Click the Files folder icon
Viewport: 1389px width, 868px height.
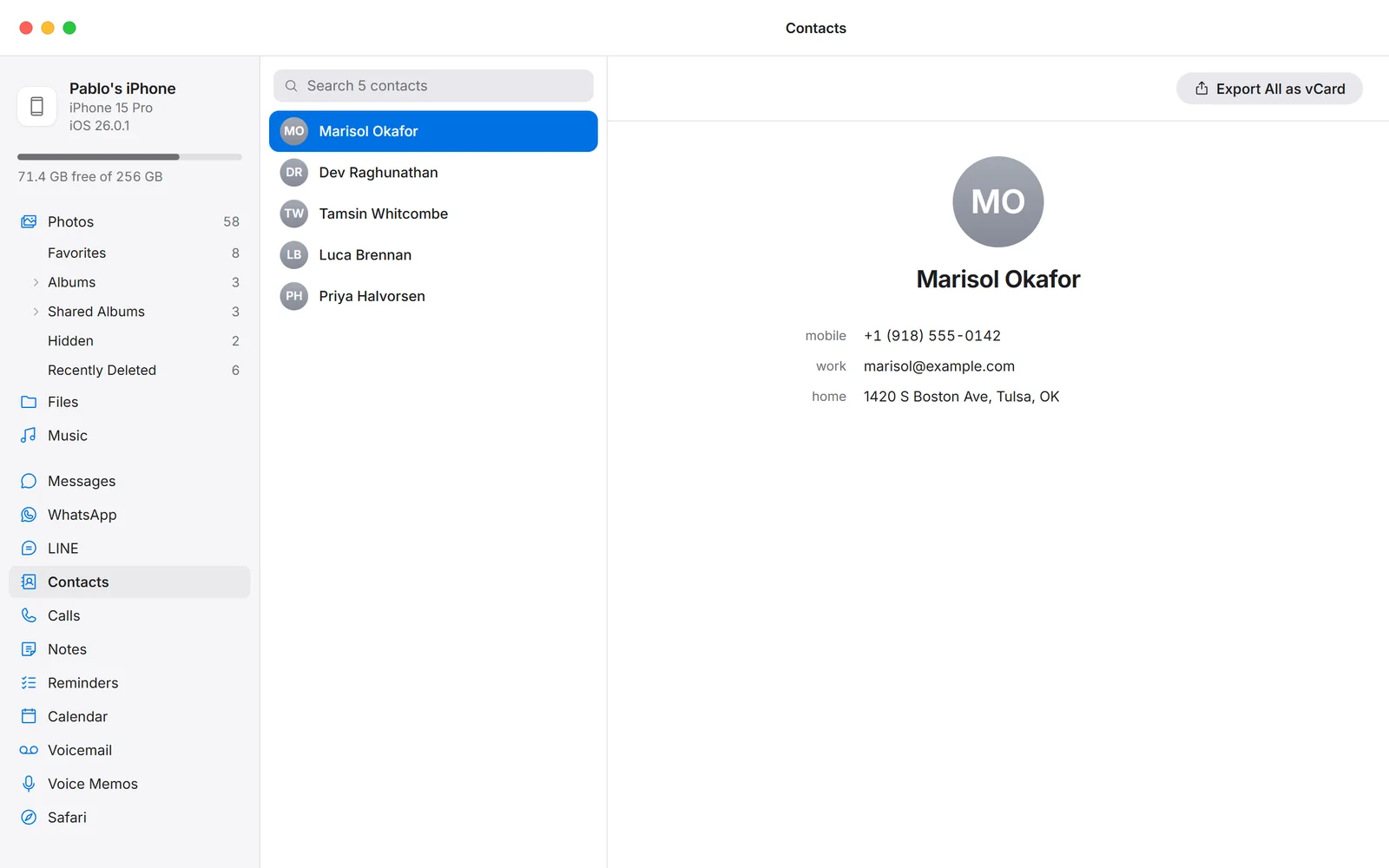coord(29,402)
